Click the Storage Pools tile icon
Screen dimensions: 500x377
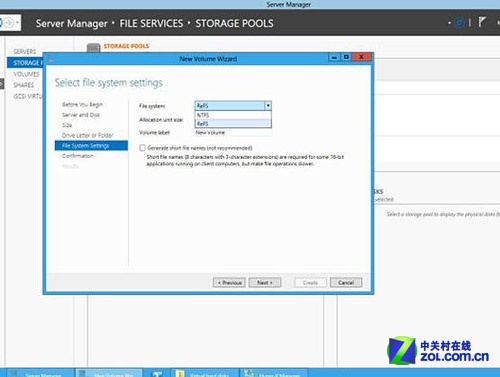(93, 48)
